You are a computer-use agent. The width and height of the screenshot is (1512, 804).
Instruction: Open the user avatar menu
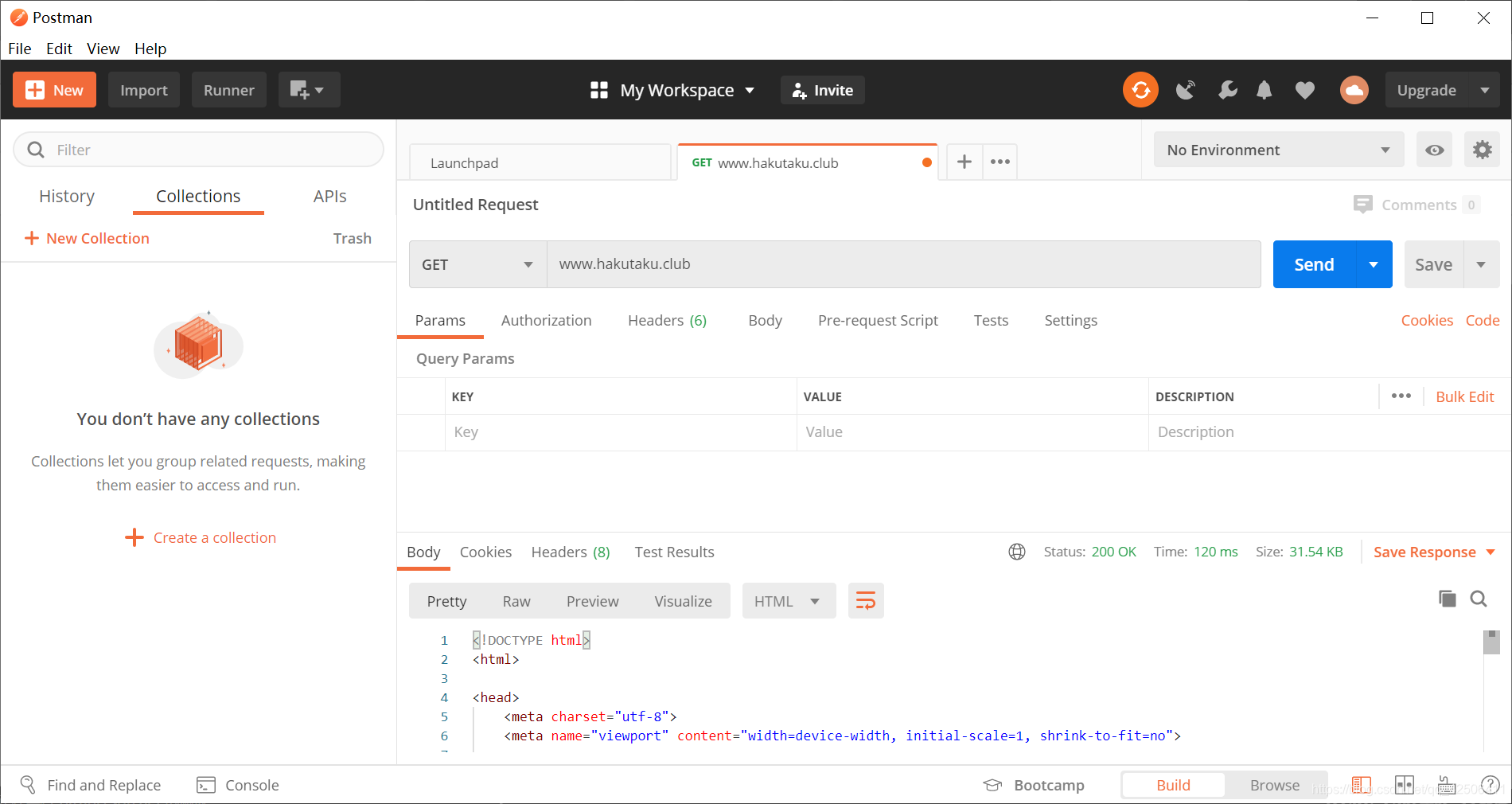[1354, 90]
